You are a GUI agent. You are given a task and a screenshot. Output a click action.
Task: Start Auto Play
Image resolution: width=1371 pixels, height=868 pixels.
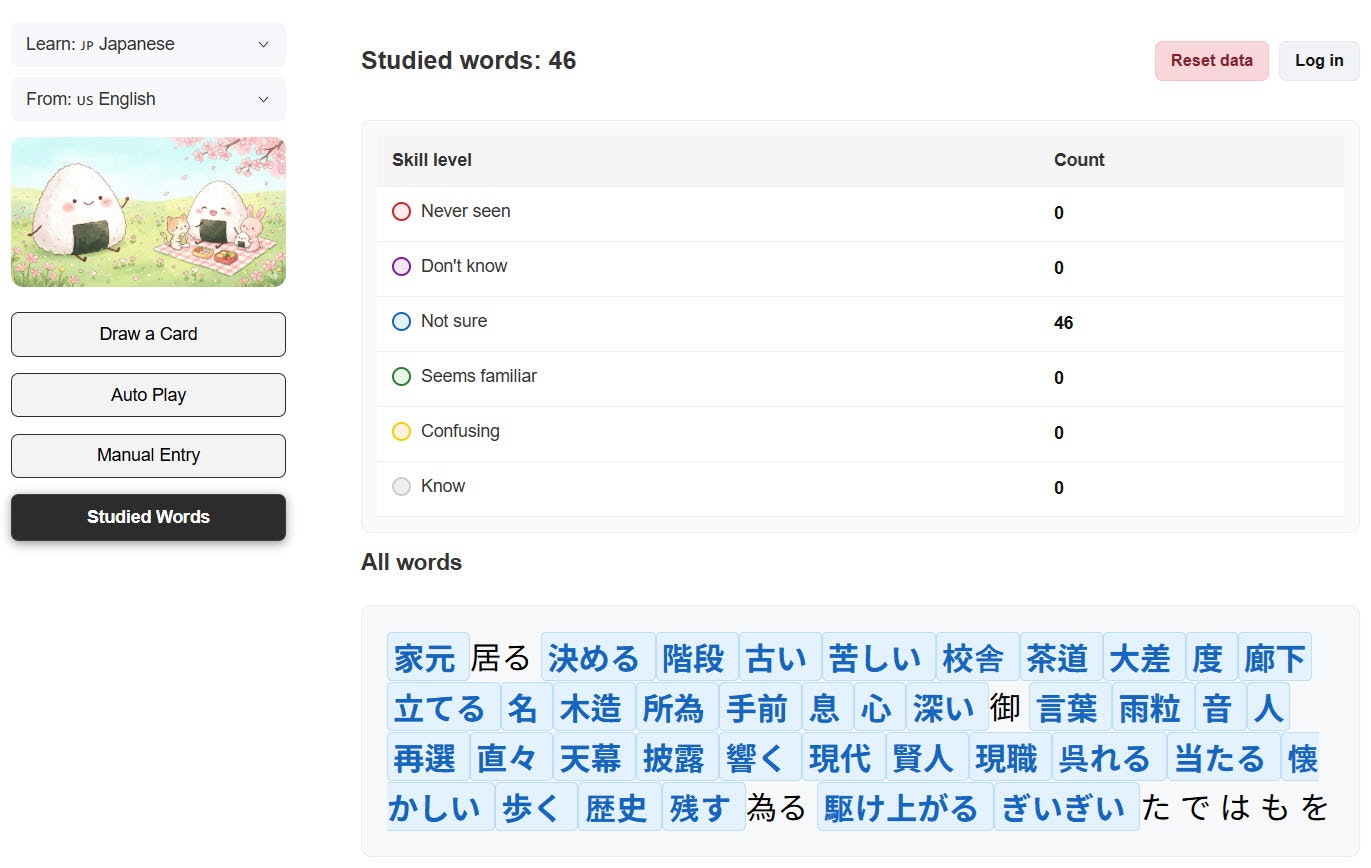click(148, 395)
